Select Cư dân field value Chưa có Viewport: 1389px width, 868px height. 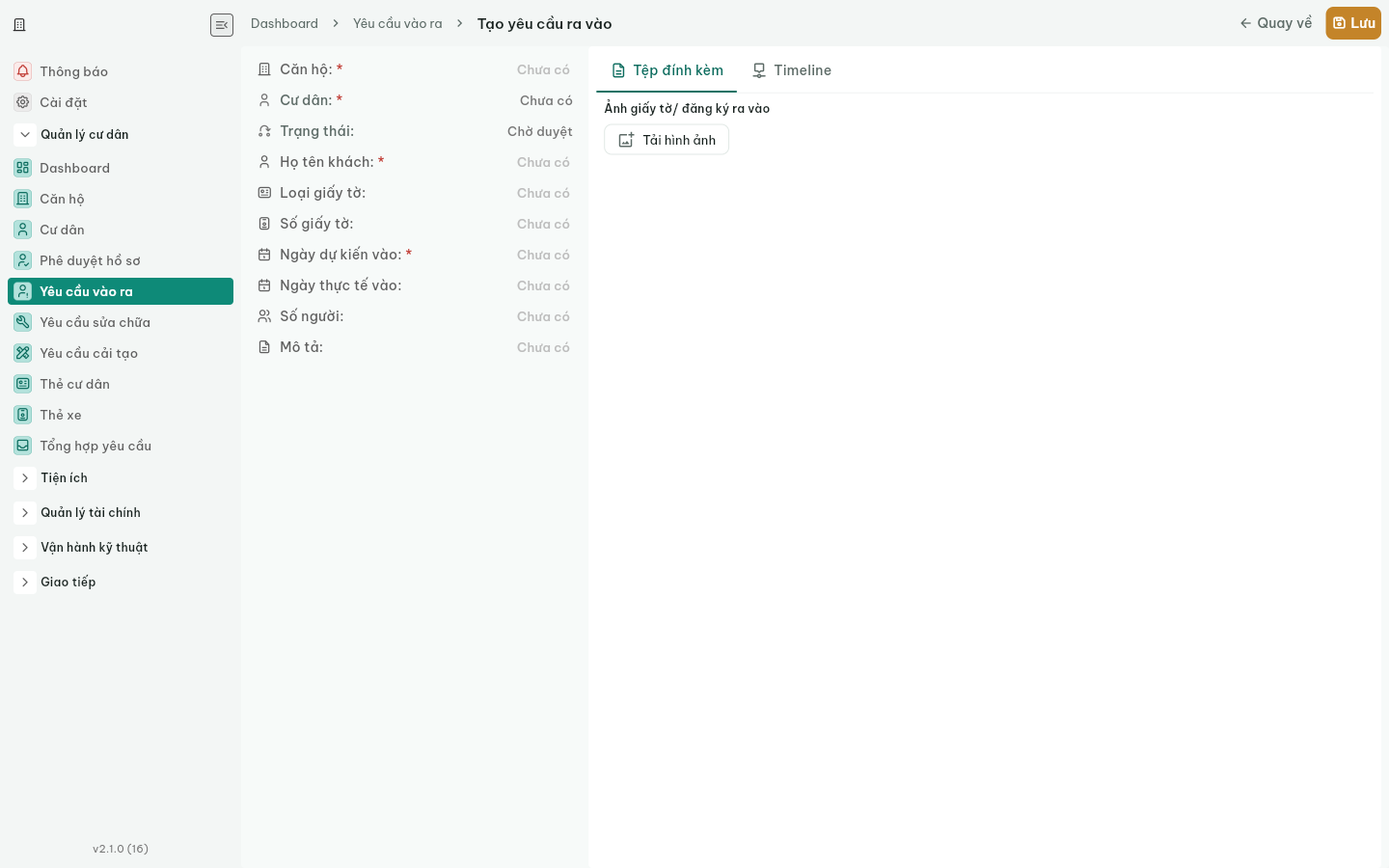coord(546,100)
